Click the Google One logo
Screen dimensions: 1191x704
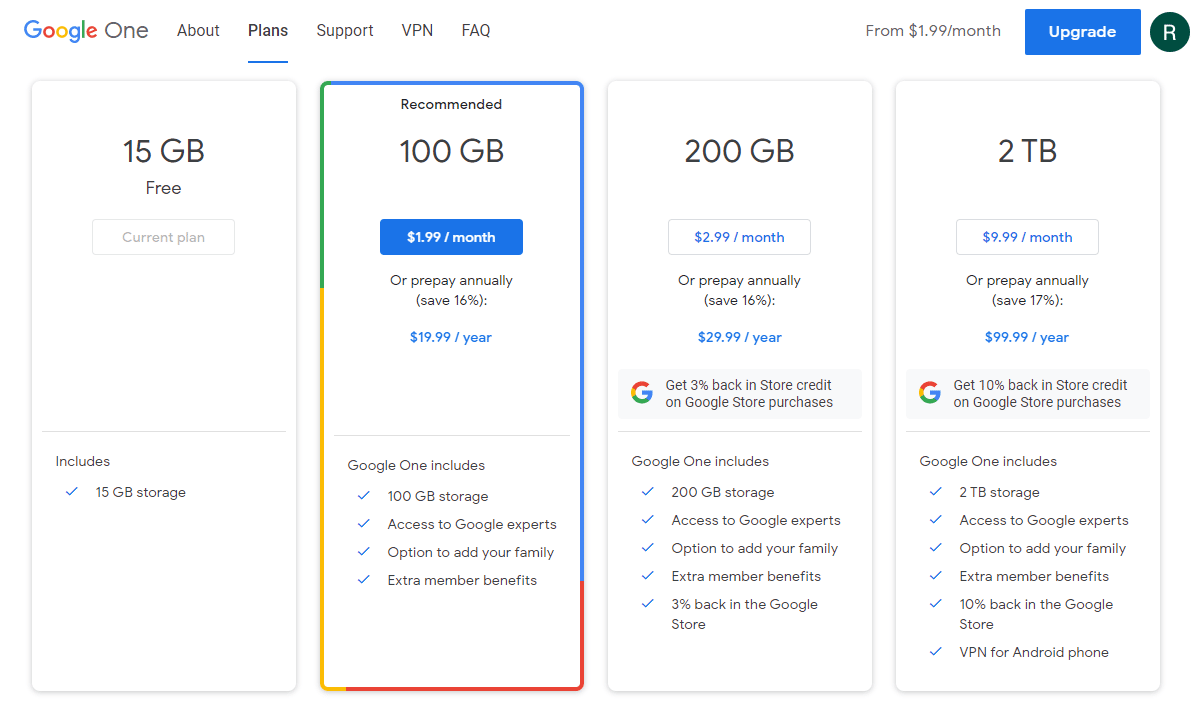click(85, 30)
